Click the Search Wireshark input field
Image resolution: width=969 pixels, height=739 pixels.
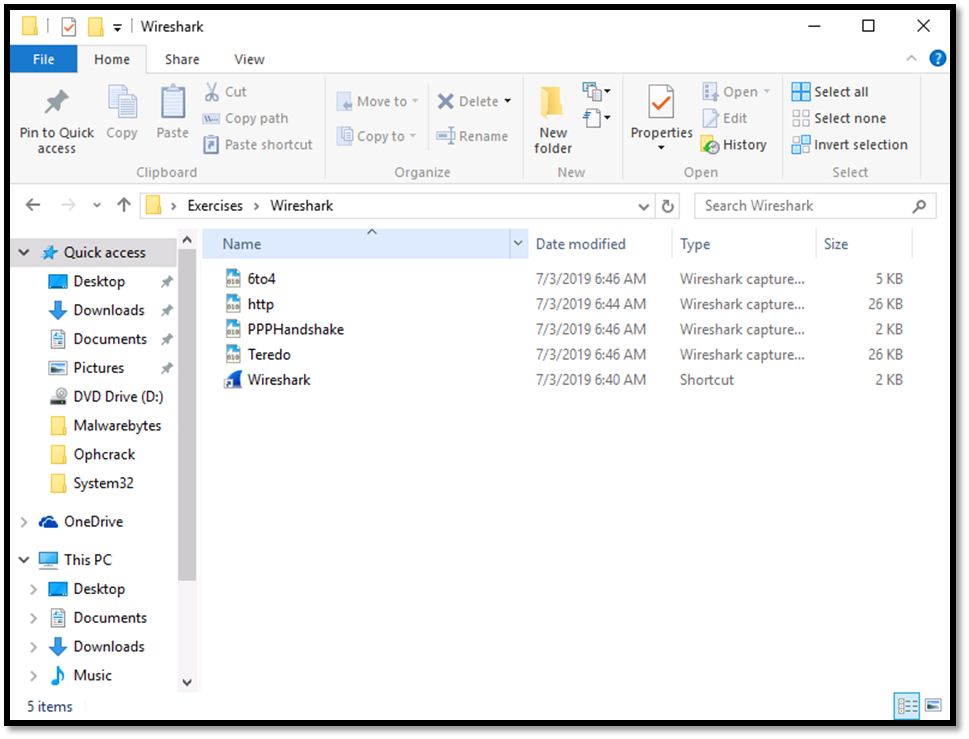coord(815,206)
